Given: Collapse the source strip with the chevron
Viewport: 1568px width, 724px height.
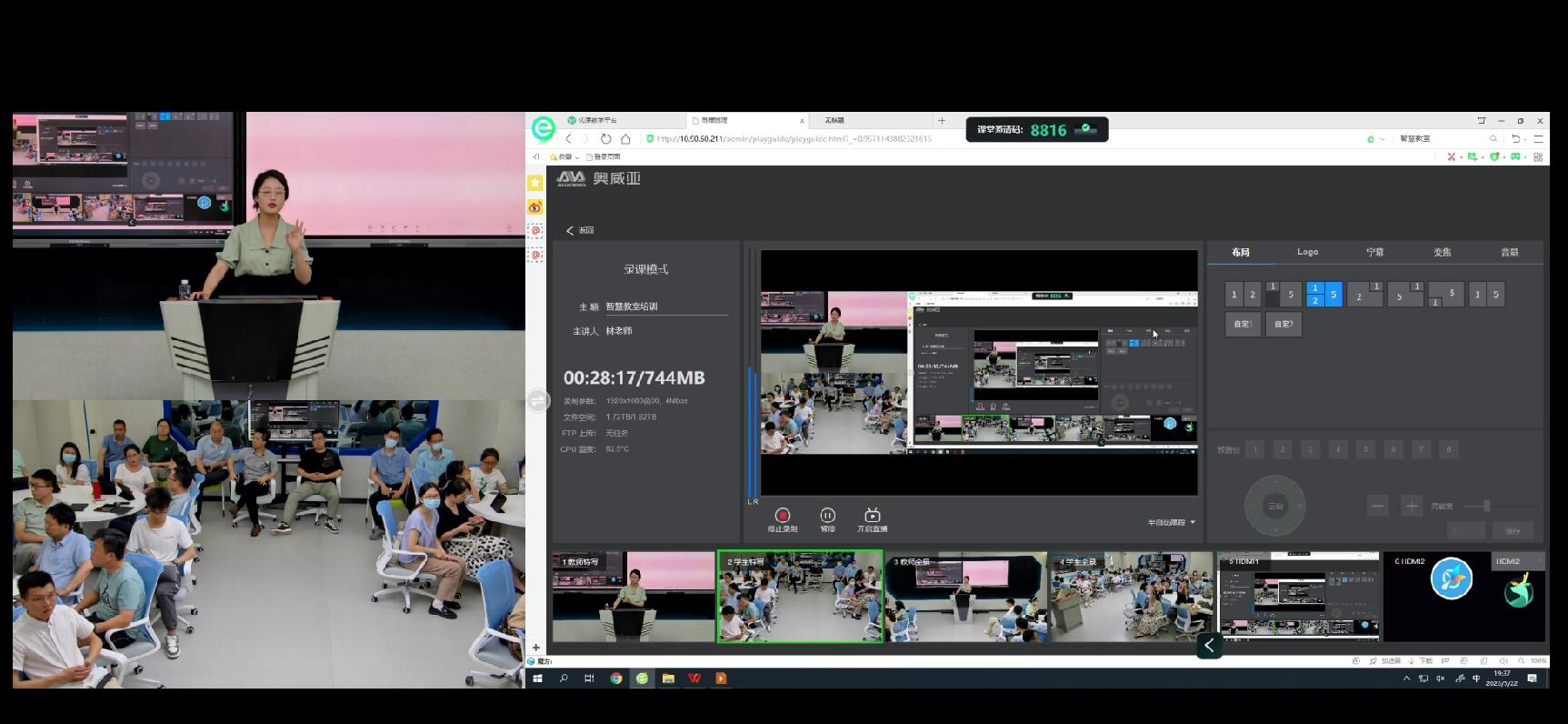Looking at the screenshot, I should pos(1209,646).
